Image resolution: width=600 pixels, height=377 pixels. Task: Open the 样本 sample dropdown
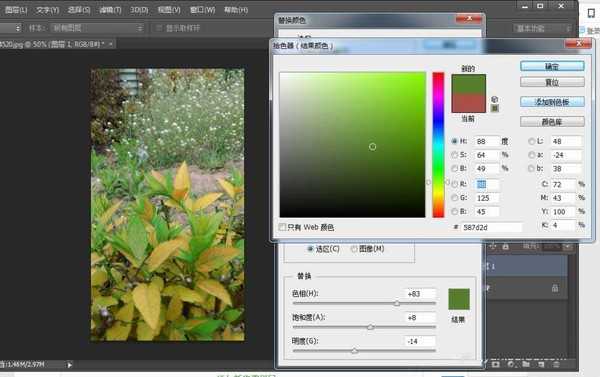click(97, 28)
